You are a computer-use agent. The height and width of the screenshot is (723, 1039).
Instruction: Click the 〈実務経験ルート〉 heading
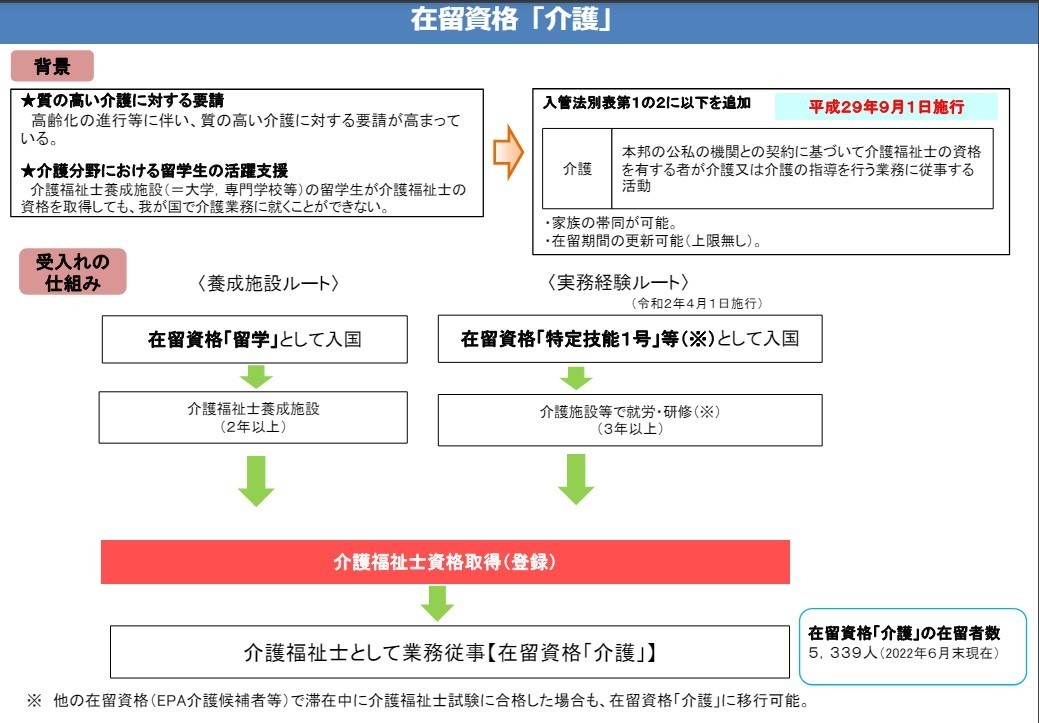coord(618,283)
